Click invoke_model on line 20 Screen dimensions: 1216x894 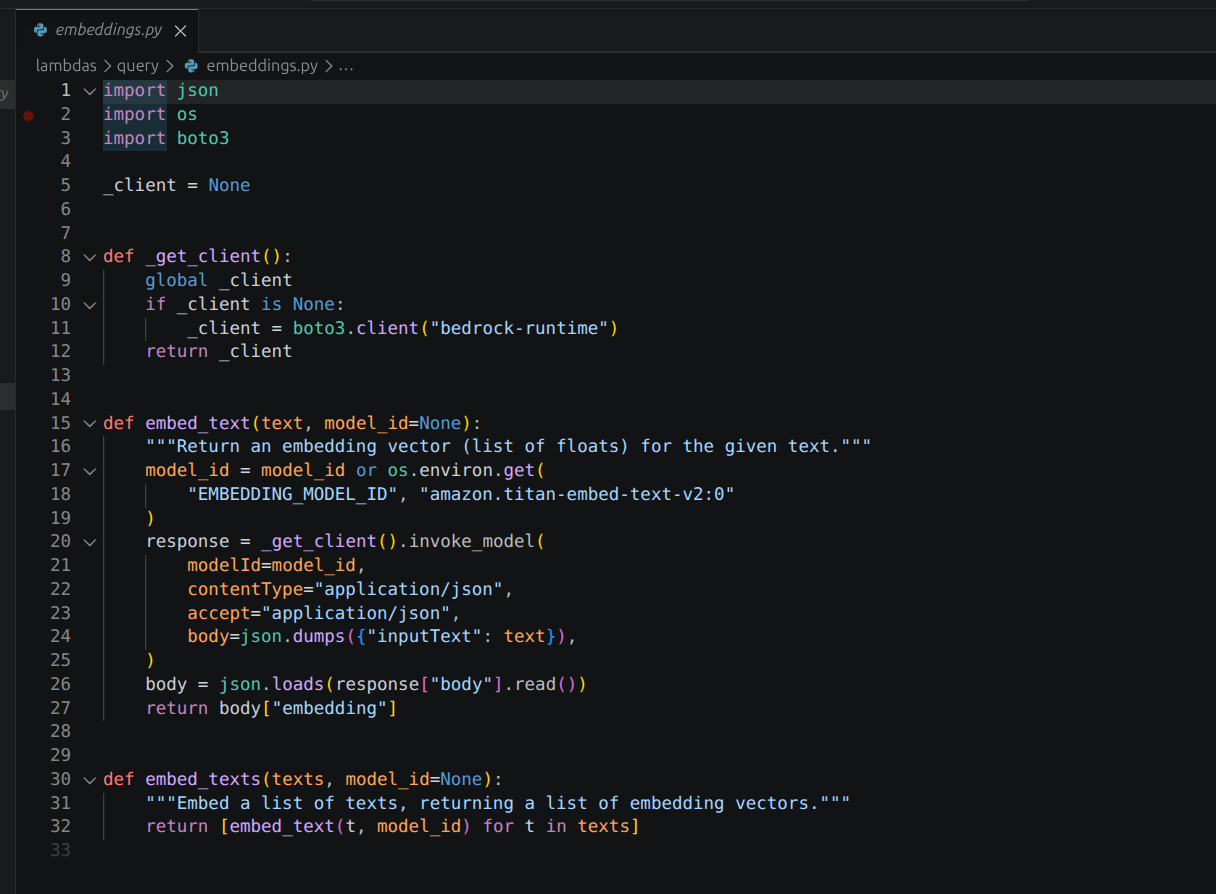[472, 542]
